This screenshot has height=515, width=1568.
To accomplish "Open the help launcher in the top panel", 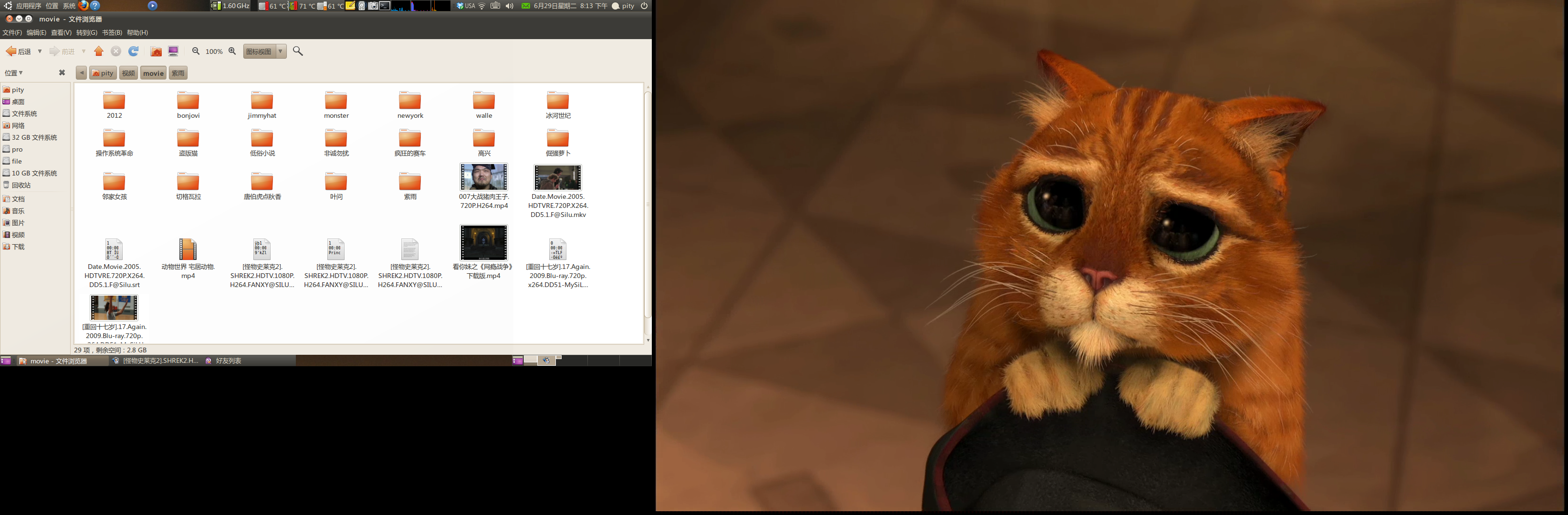I will point(95,5).
